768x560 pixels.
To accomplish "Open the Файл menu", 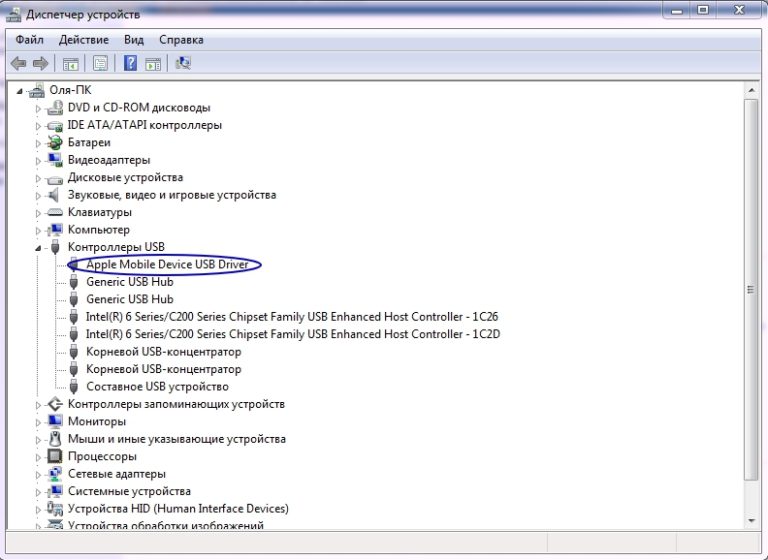I will 29,39.
